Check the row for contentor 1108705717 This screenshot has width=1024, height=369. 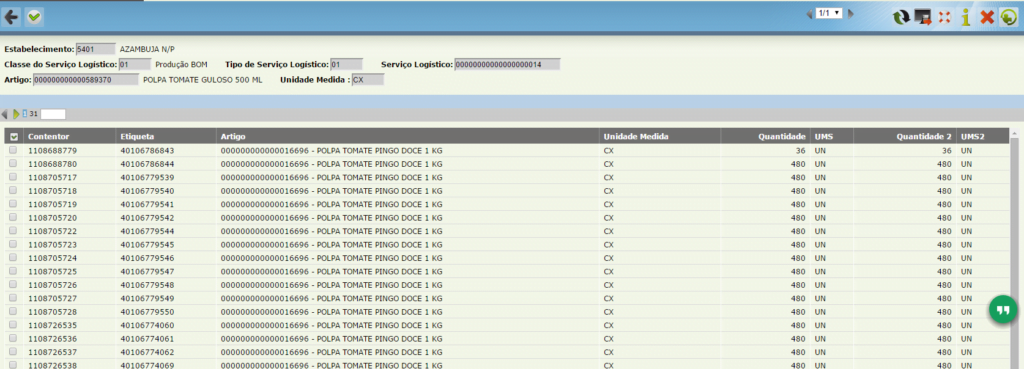tap(13, 178)
